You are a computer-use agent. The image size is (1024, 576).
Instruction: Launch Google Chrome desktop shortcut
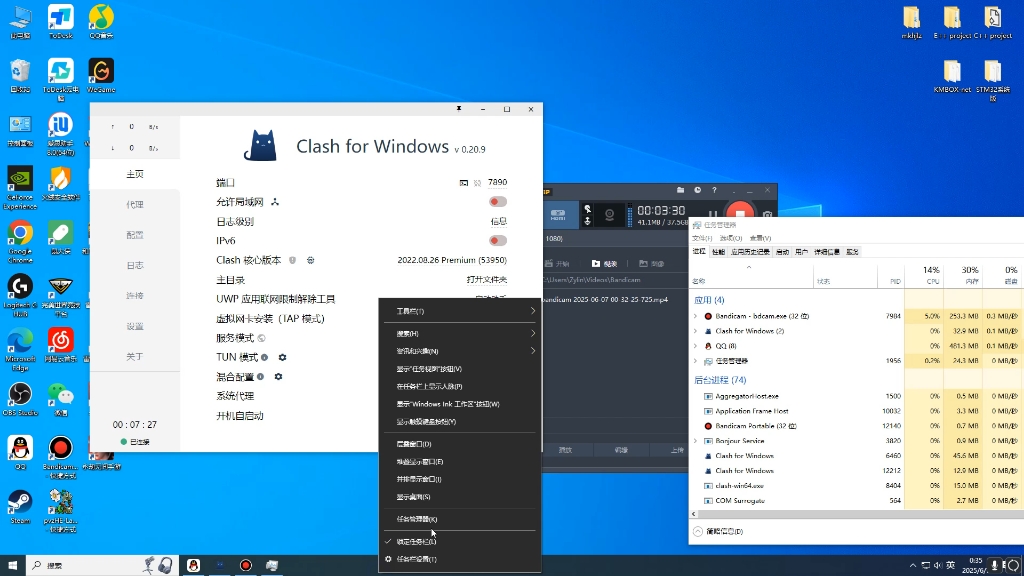(x=20, y=242)
